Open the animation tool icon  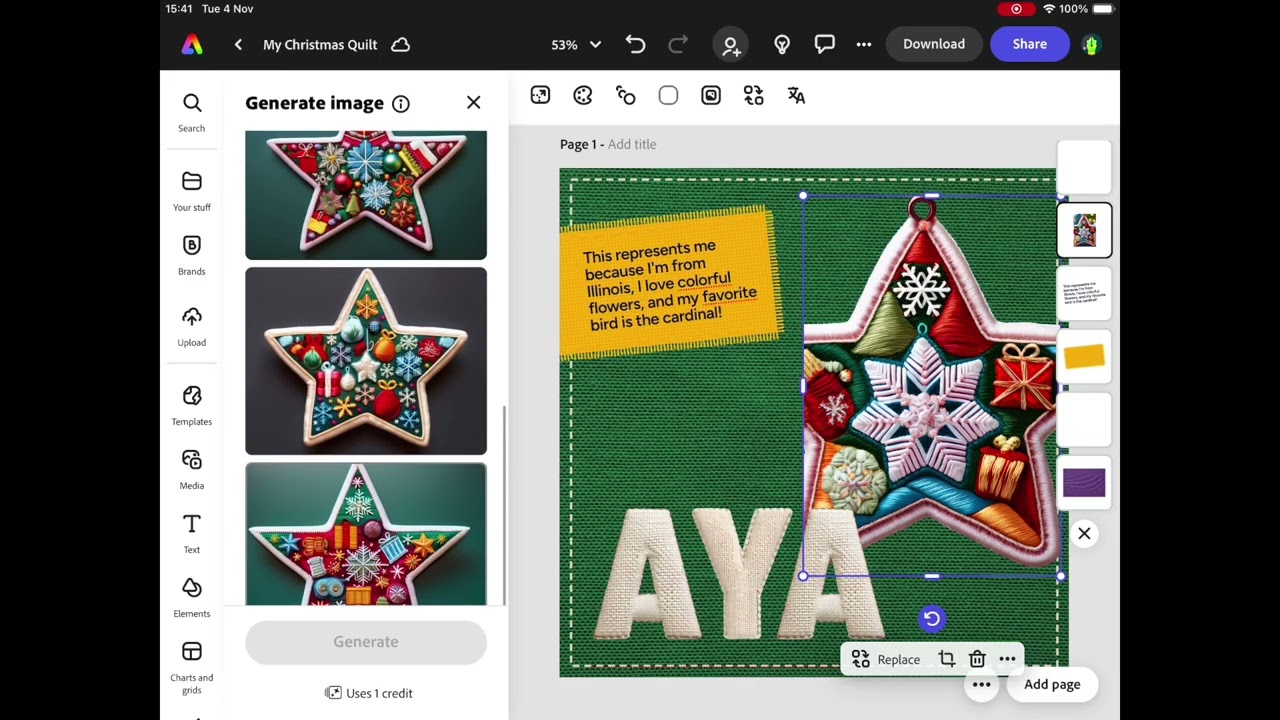tap(626, 96)
